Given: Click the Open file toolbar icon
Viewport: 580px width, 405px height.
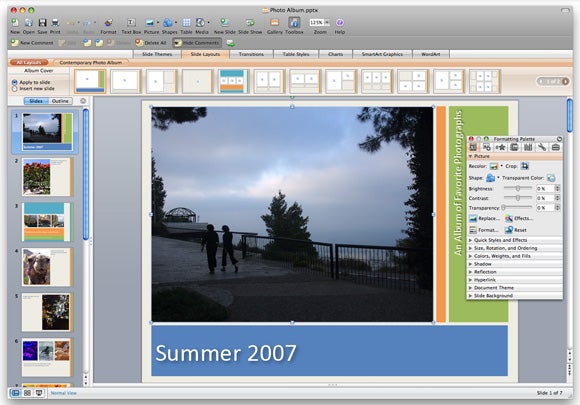Looking at the screenshot, I should point(28,23).
